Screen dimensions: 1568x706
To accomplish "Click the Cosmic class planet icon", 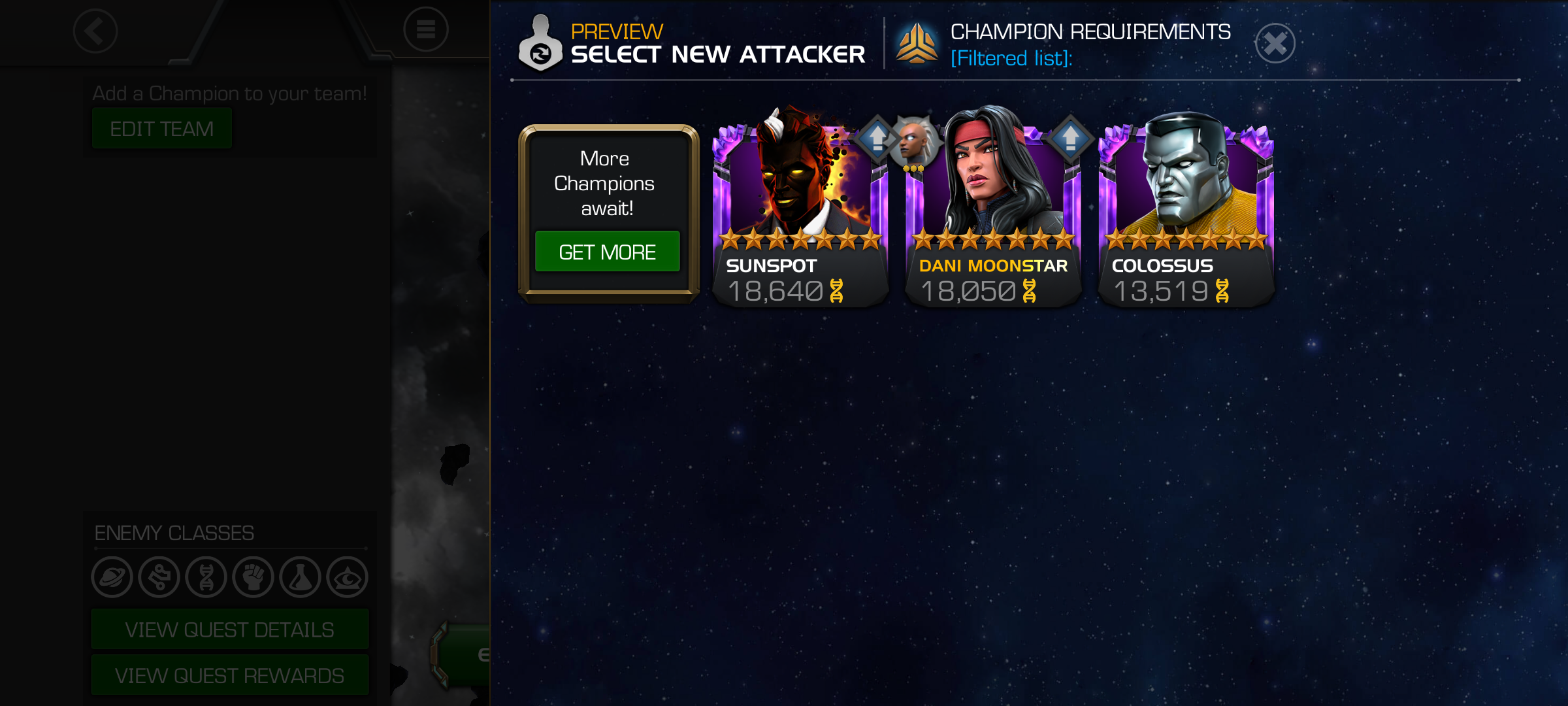I will point(112,577).
